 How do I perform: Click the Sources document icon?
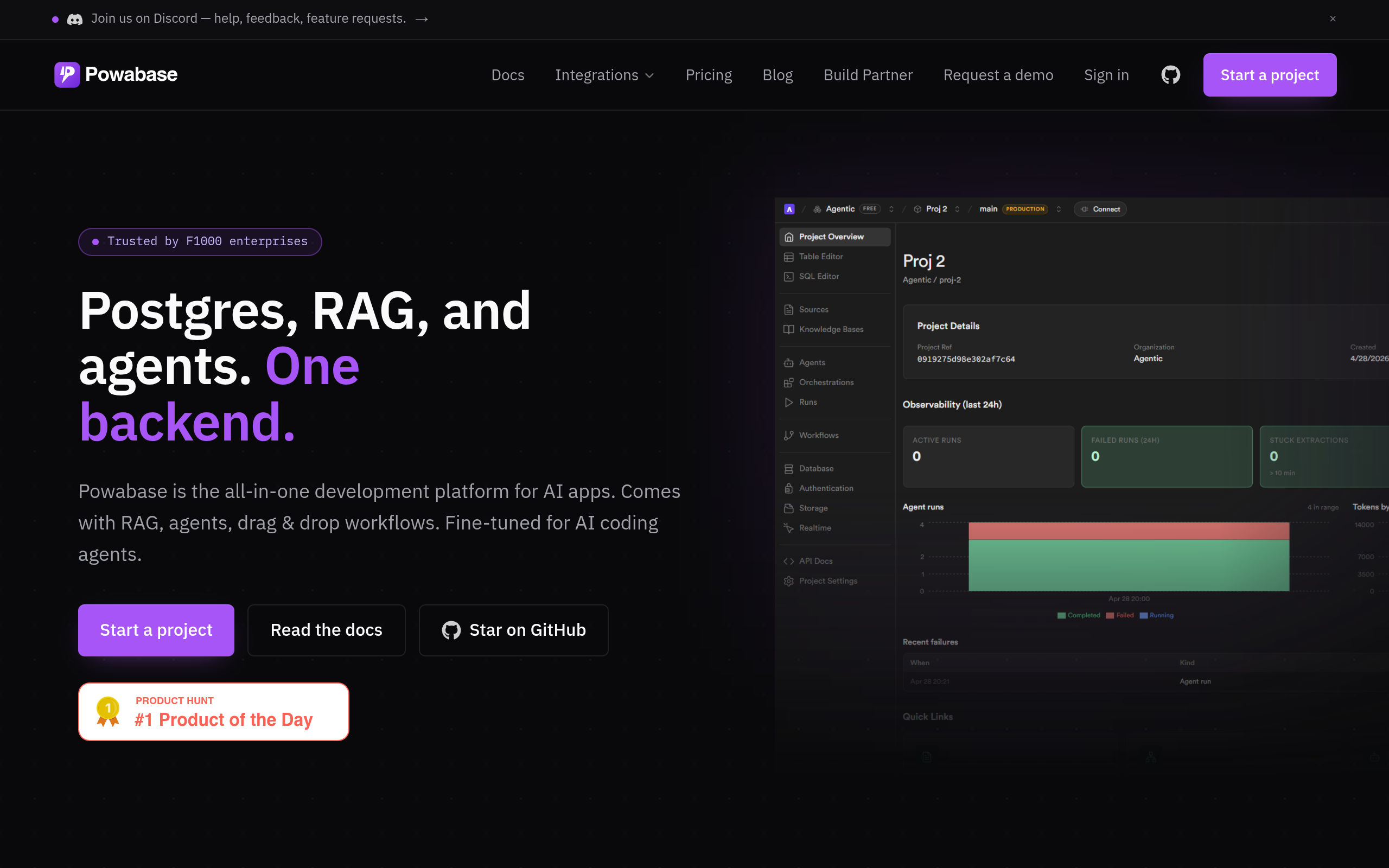pyautogui.click(x=788, y=309)
